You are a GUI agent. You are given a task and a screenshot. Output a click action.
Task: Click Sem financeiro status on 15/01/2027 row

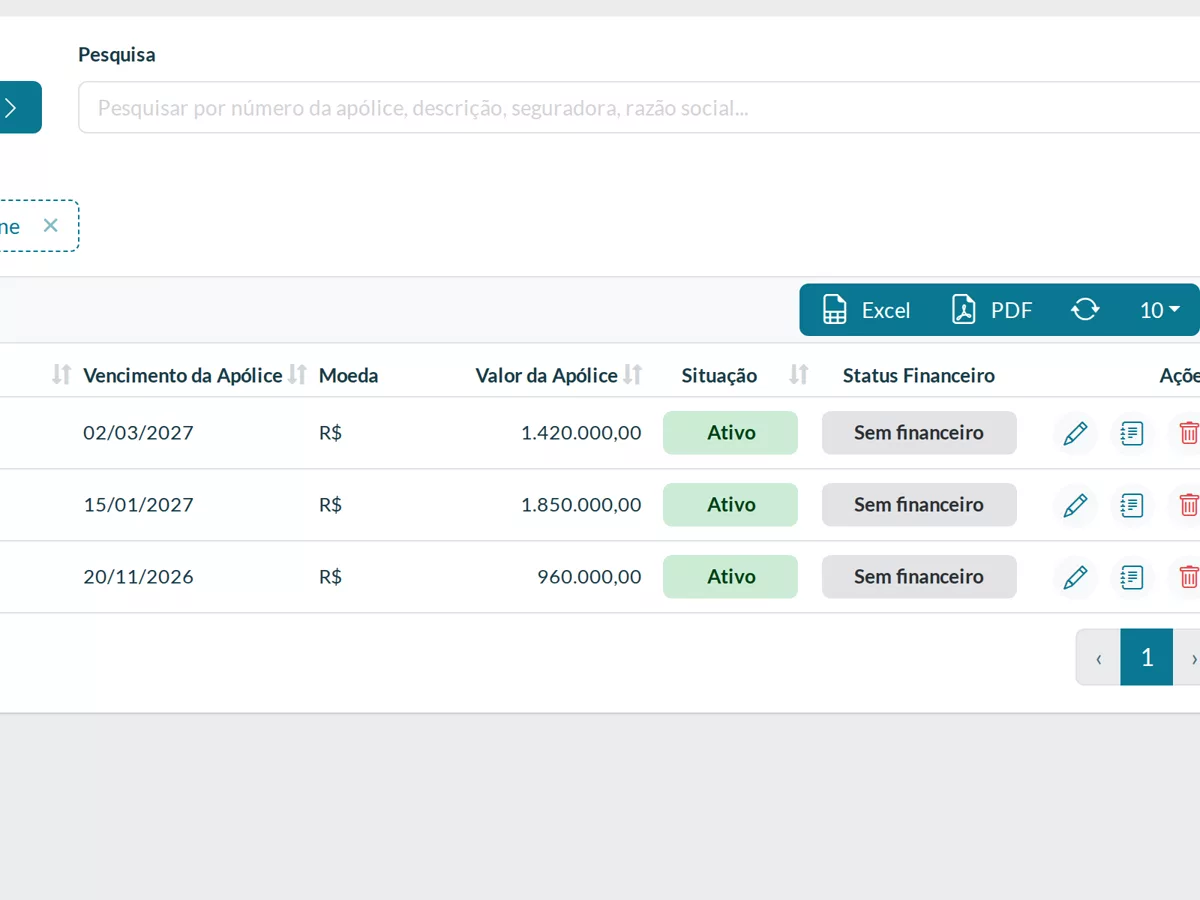919,505
